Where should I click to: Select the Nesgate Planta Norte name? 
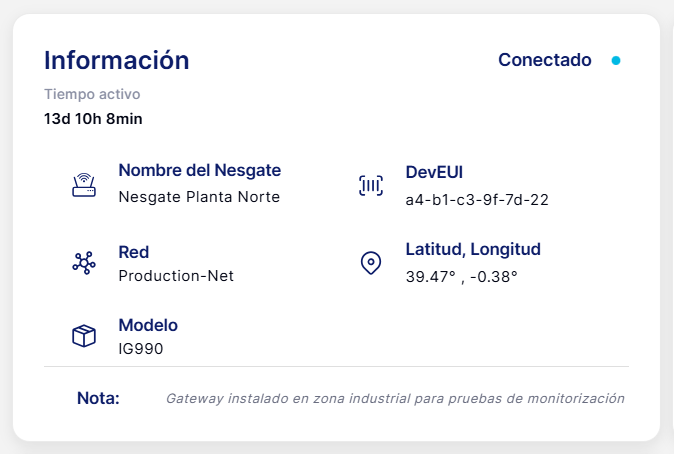[199, 197]
